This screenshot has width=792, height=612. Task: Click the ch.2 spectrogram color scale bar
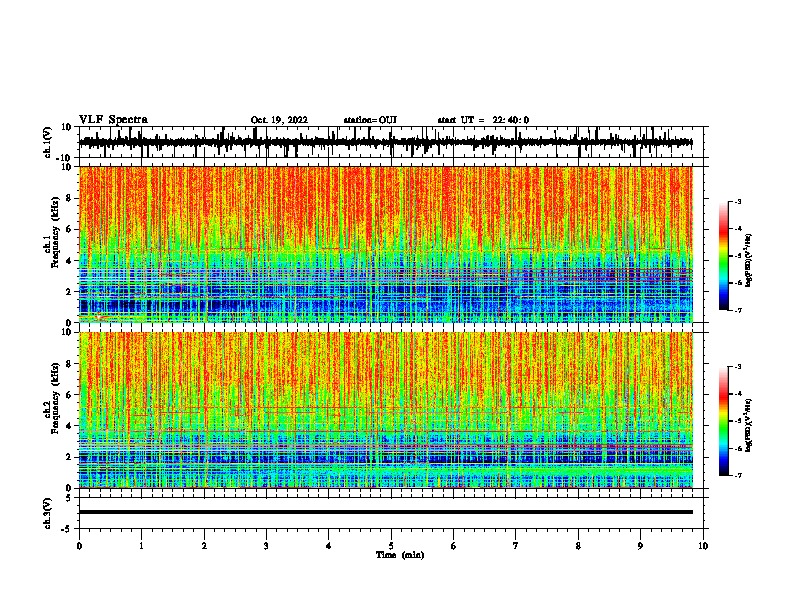pyautogui.click(x=724, y=421)
